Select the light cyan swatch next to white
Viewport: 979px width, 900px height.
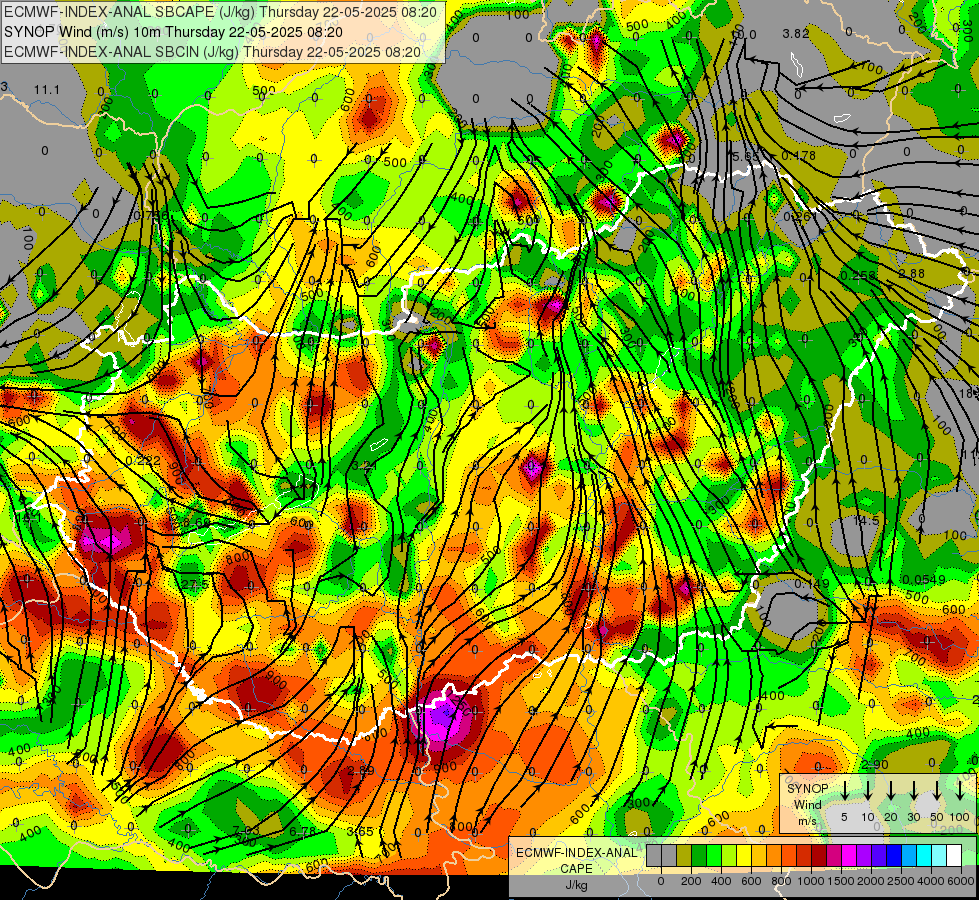[x=940, y=855]
